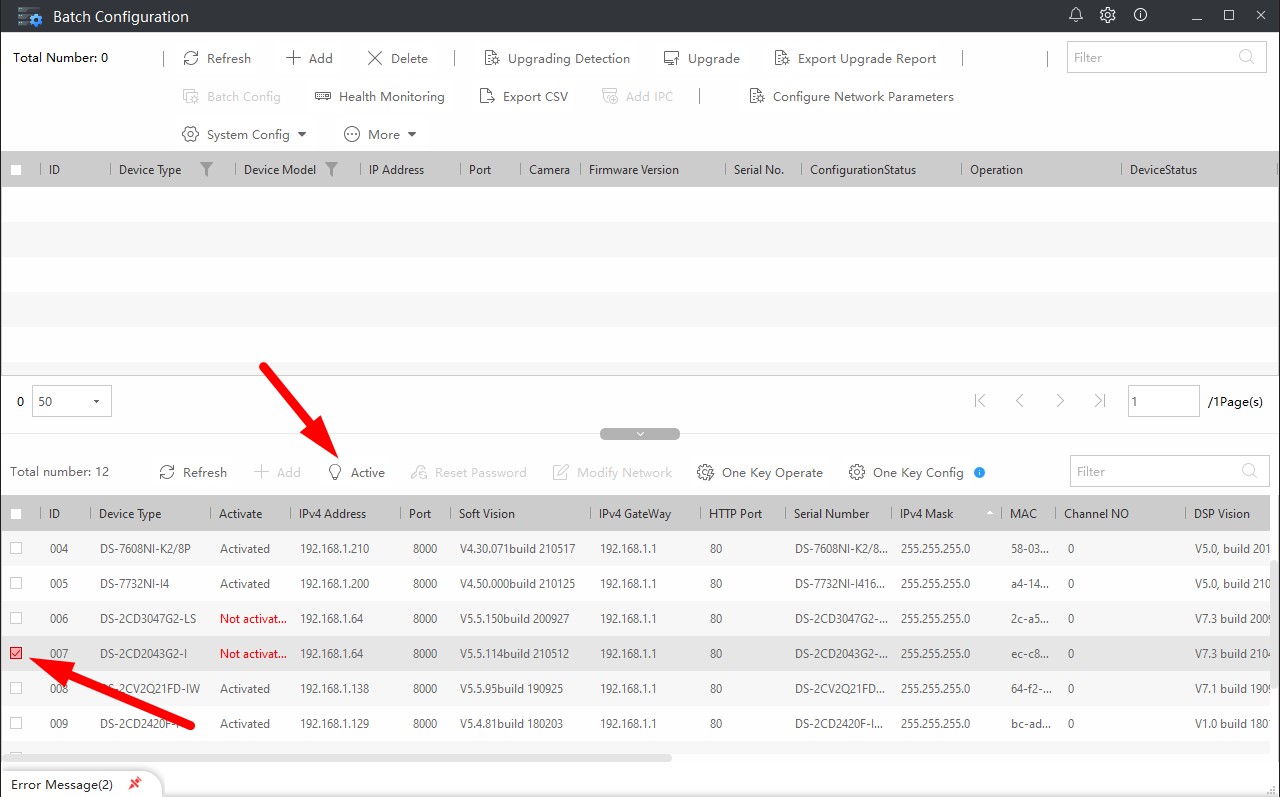Viewport: 1280px width, 797px height.
Task: Open the System Config dropdown
Action: click(x=245, y=134)
